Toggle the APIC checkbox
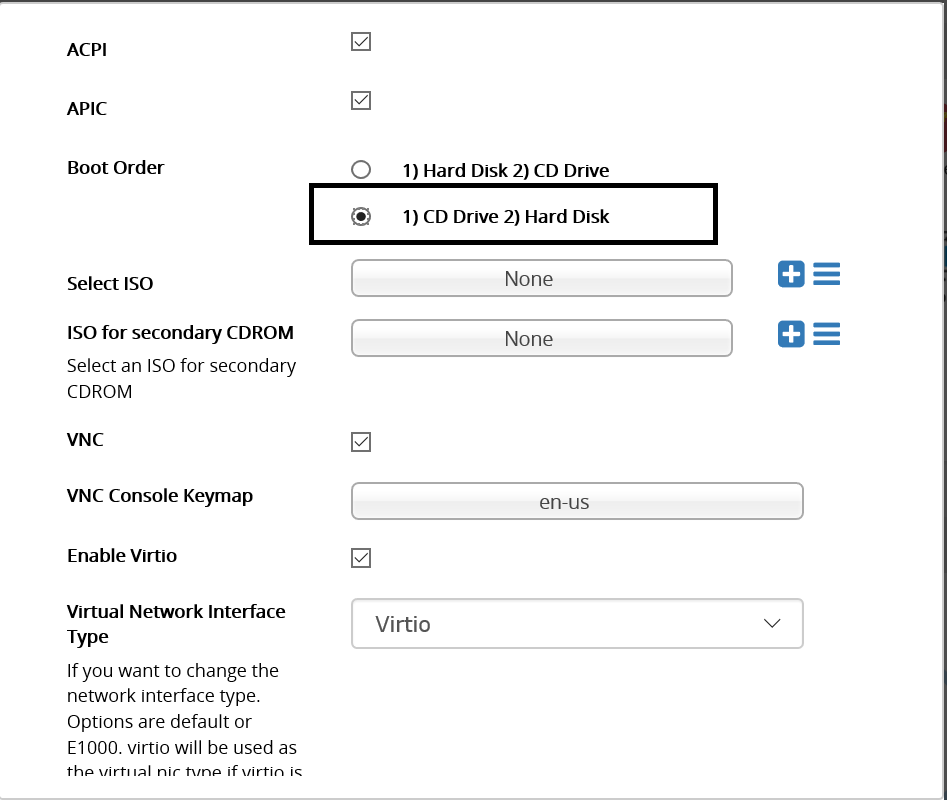 [x=361, y=100]
